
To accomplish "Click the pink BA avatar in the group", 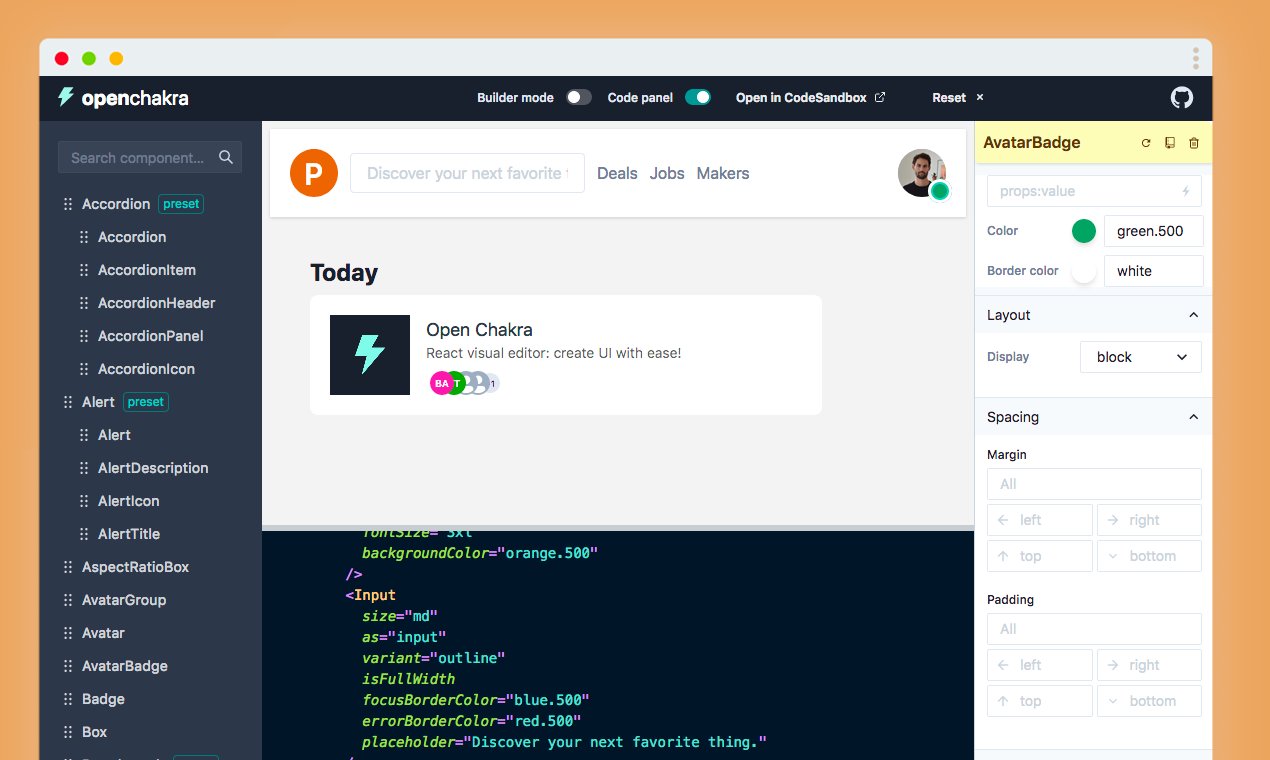I will (x=440, y=383).
